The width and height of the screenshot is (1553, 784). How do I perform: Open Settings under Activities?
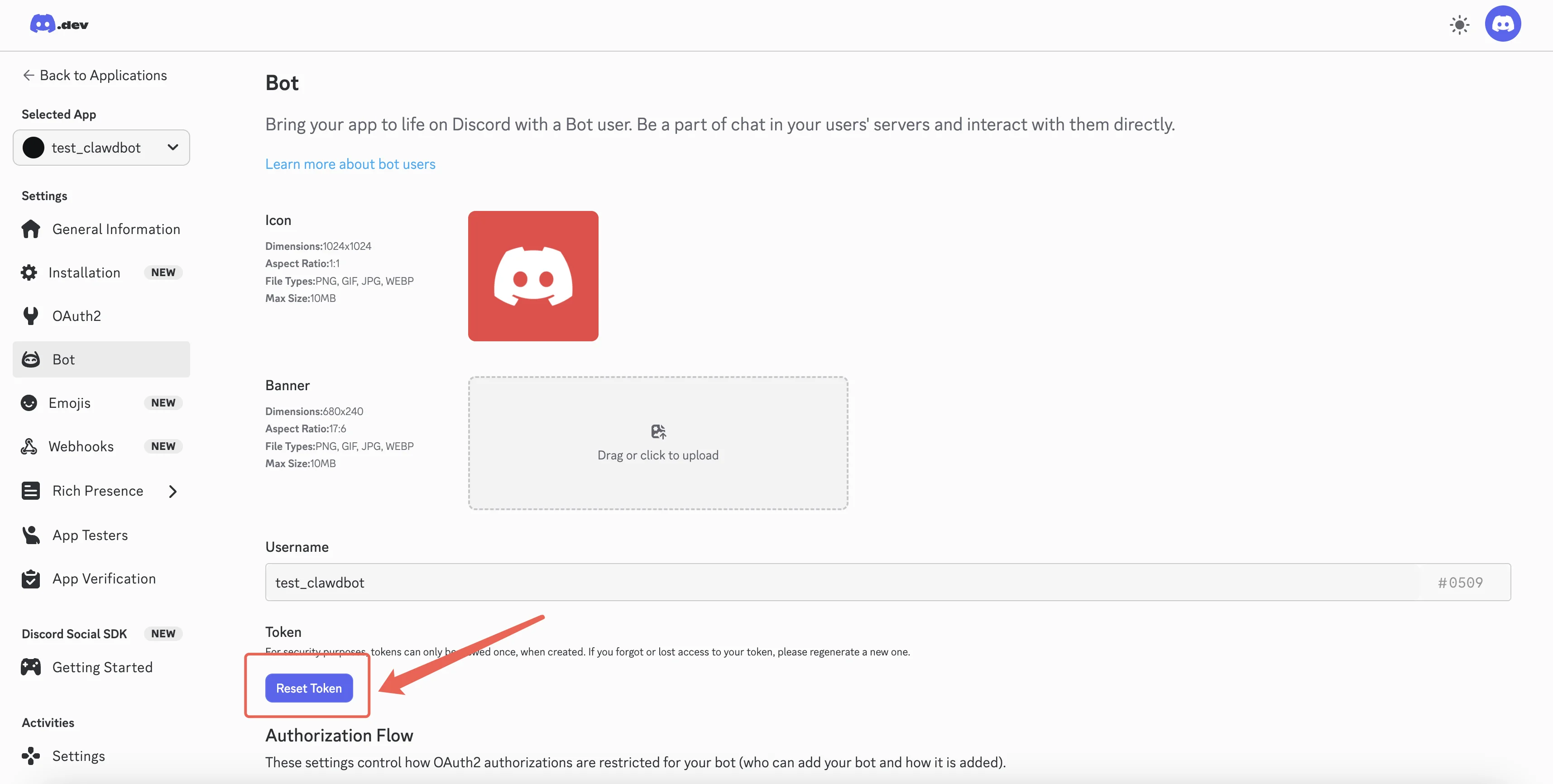click(101, 755)
